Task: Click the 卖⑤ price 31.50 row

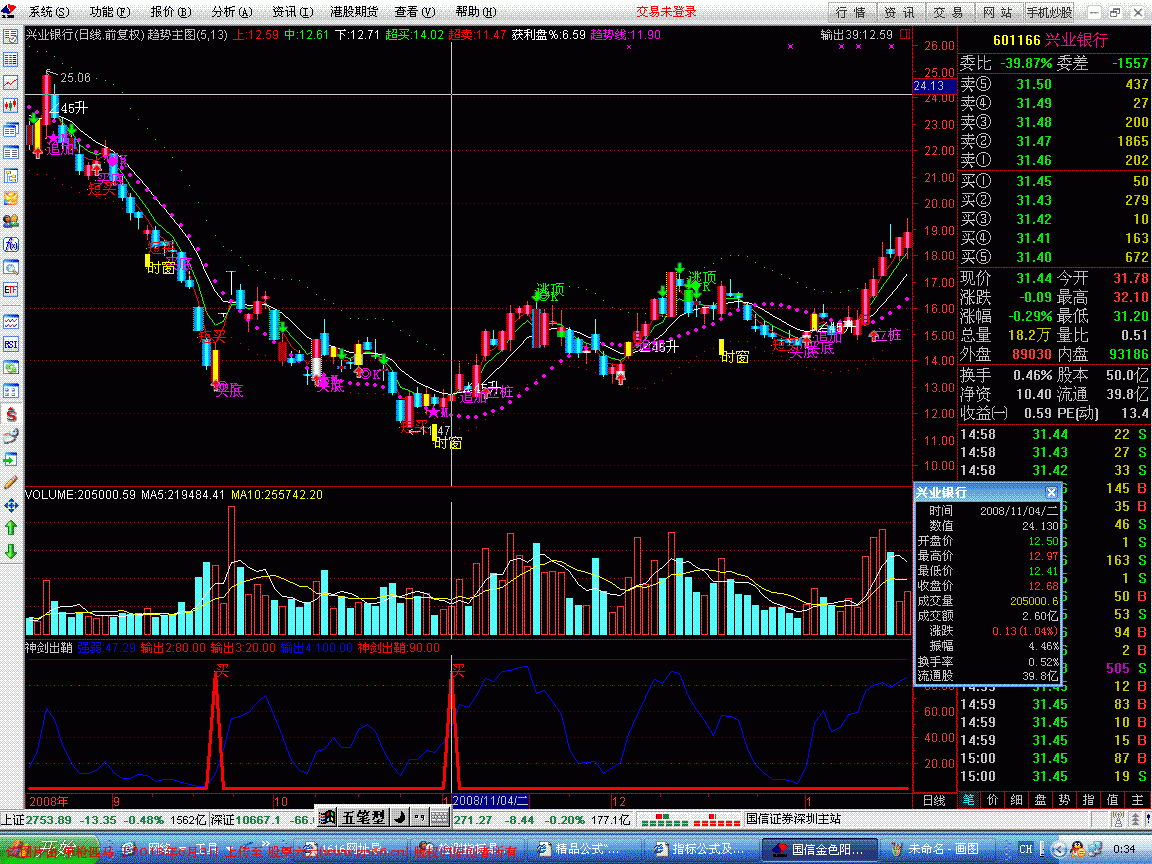Action: [x=1054, y=84]
